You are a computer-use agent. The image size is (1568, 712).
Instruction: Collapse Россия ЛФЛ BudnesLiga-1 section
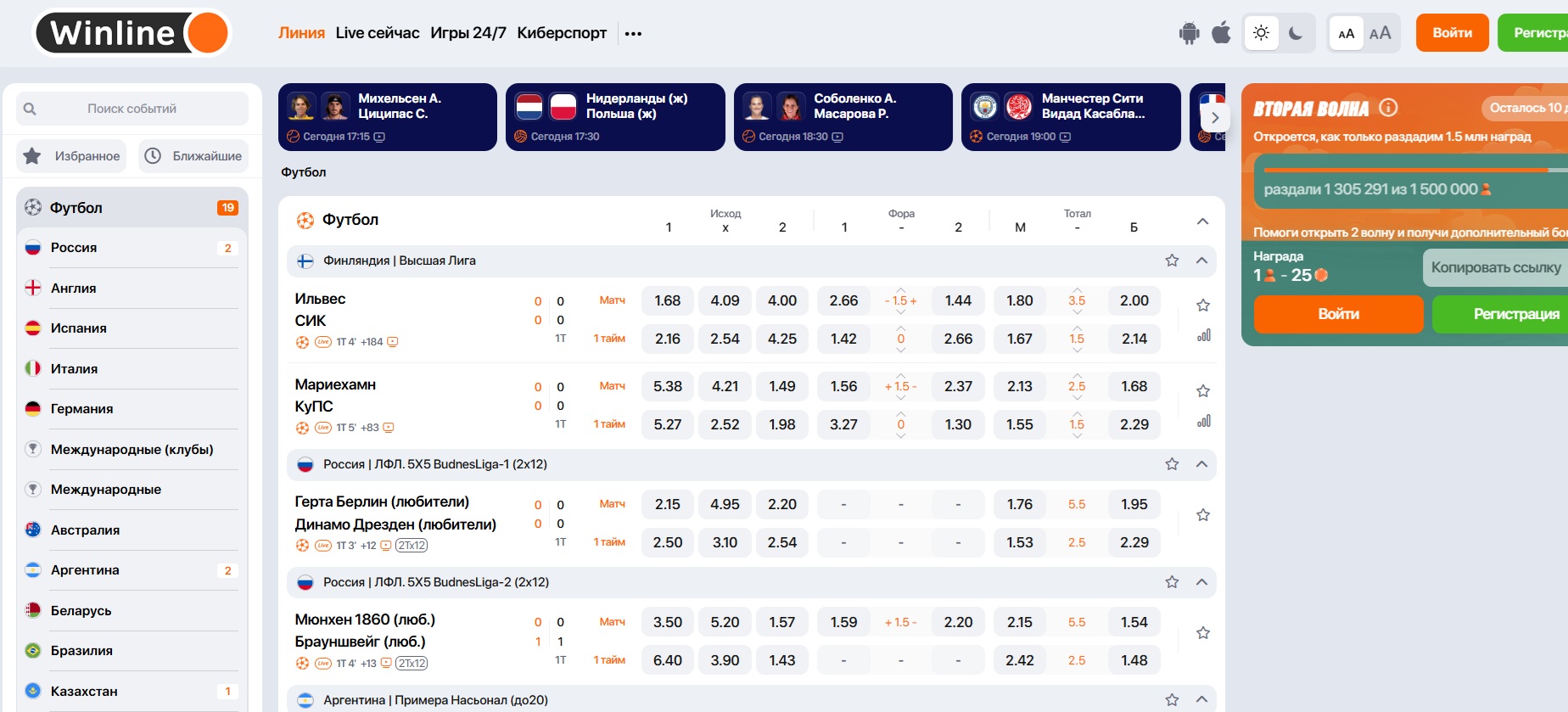click(x=1201, y=464)
